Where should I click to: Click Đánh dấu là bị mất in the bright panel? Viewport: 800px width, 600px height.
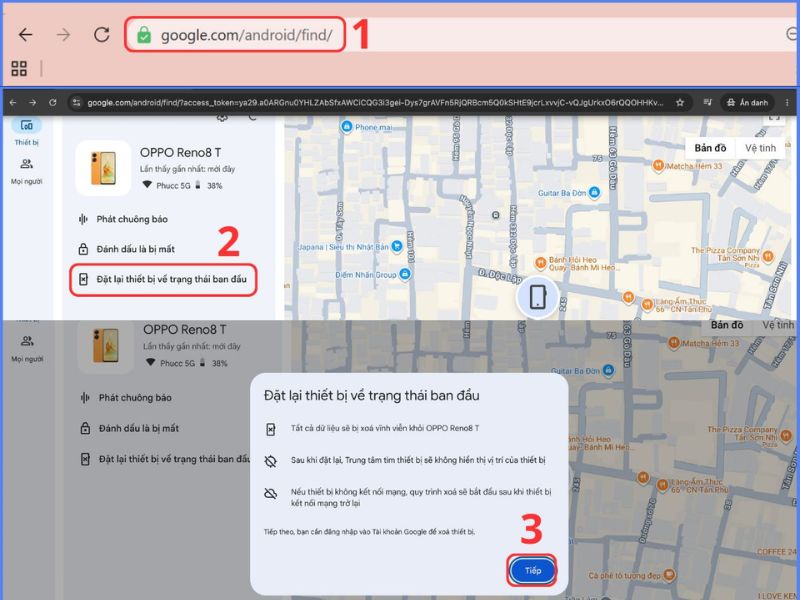tap(136, 249)
